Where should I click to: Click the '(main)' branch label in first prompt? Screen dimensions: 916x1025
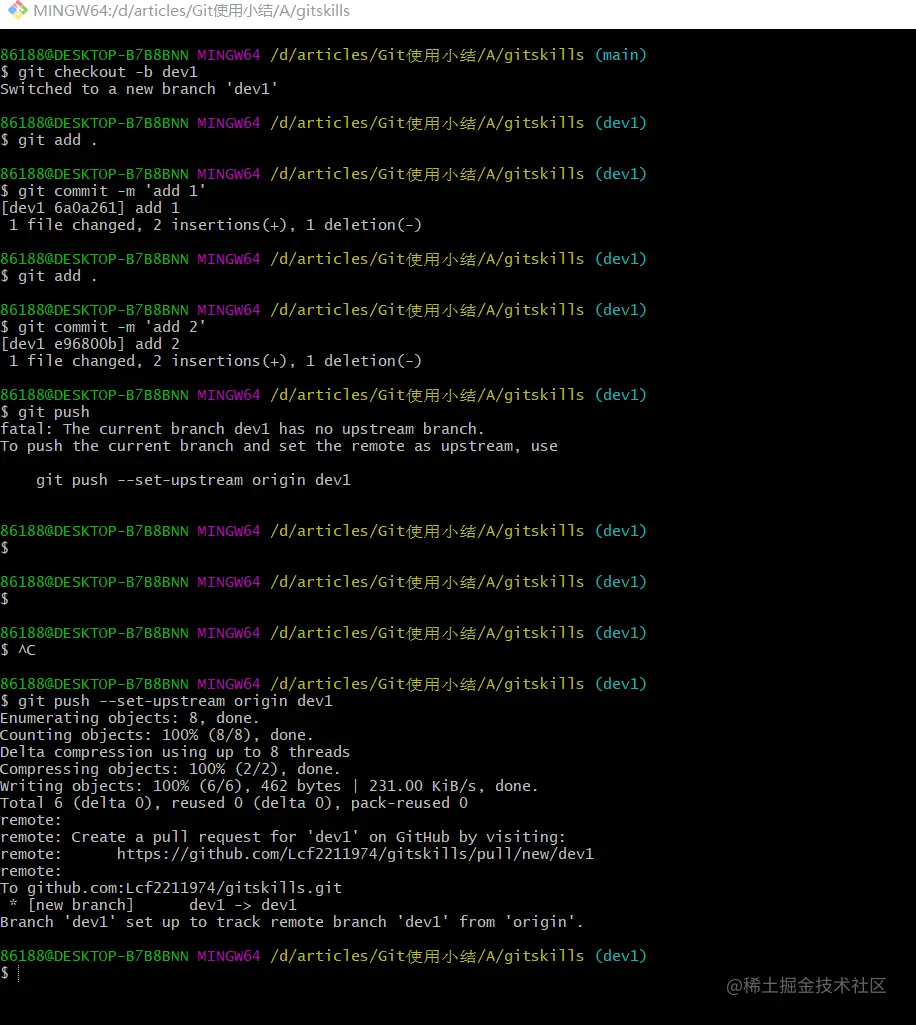(620, 55)
